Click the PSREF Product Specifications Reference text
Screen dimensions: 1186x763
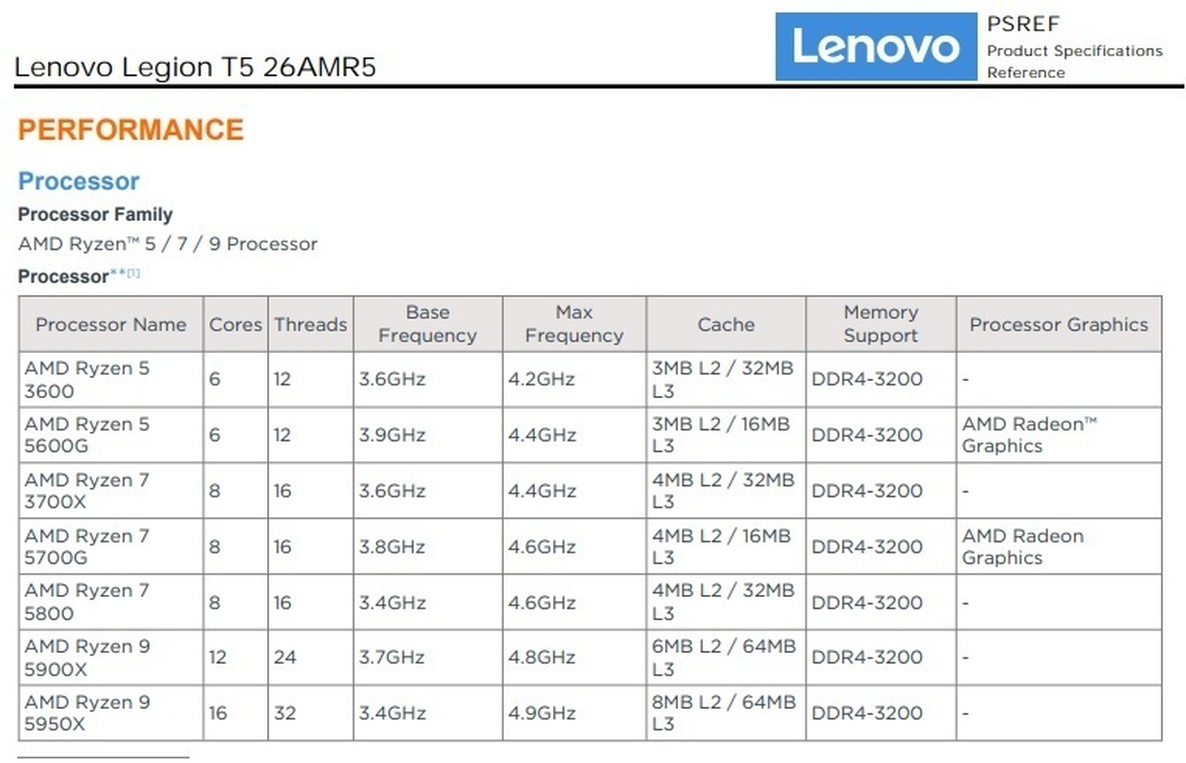(1073, 48)
